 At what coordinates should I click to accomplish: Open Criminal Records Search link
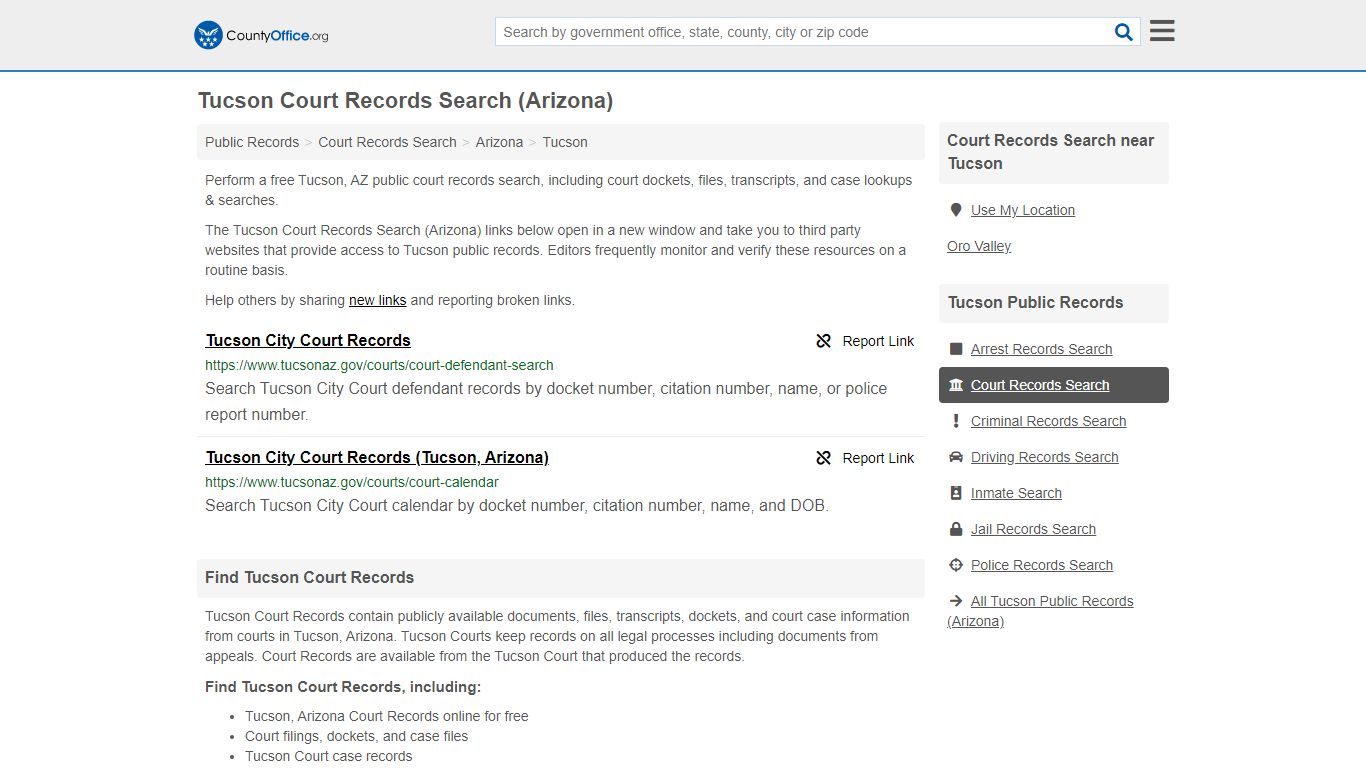tap(1048, 421)
